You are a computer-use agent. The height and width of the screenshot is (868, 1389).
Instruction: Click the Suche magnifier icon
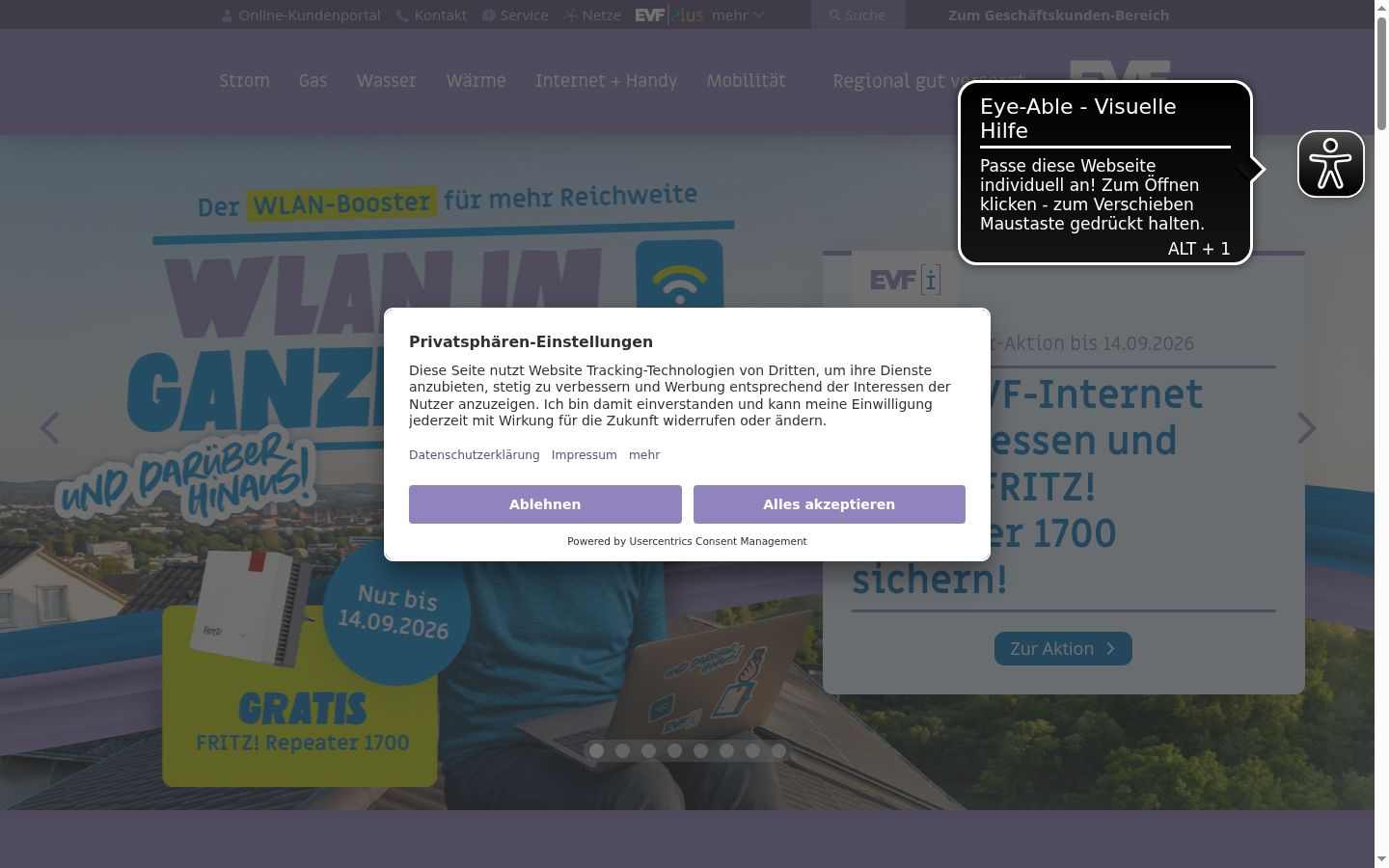click(834, 15)
